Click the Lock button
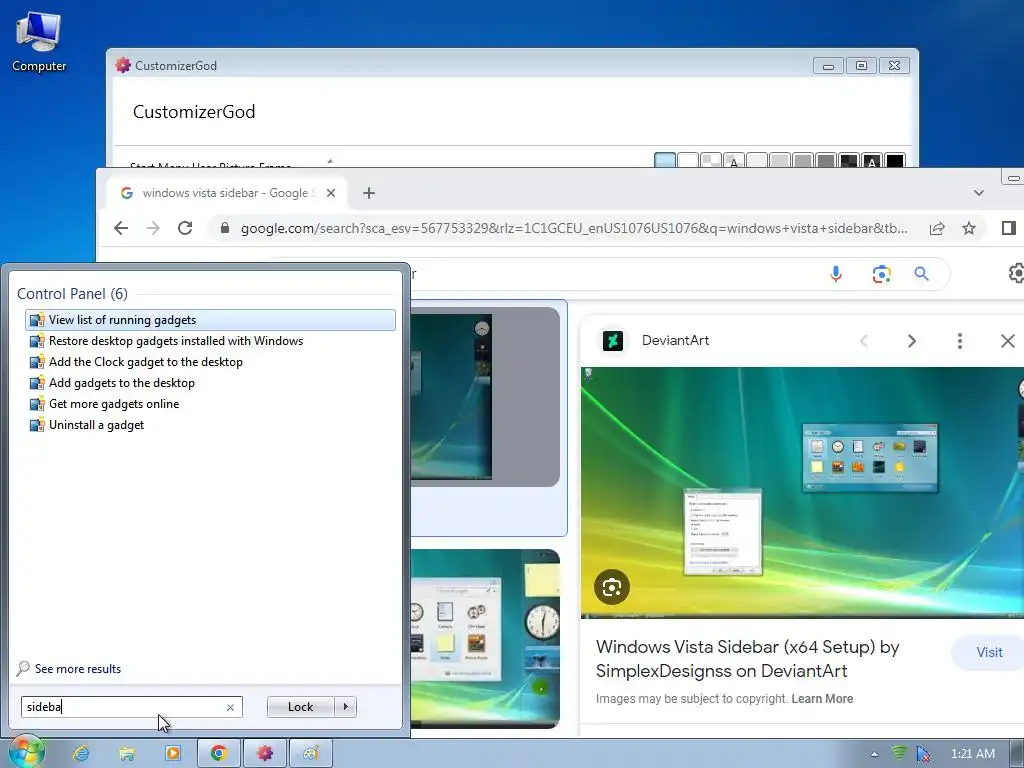Screen dimensions: 1024x768 [300, 707]
